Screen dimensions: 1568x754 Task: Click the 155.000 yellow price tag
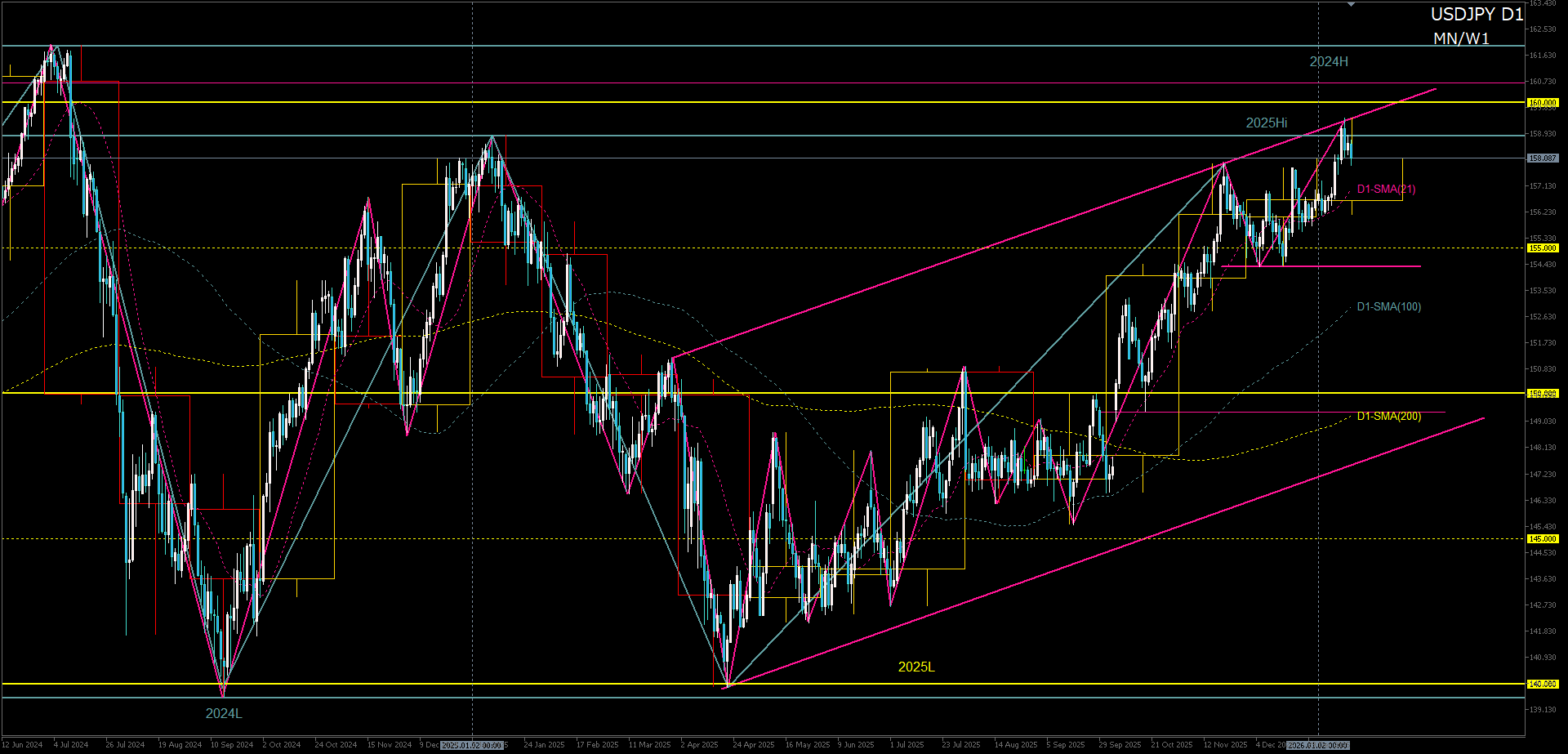(1543, 248)
